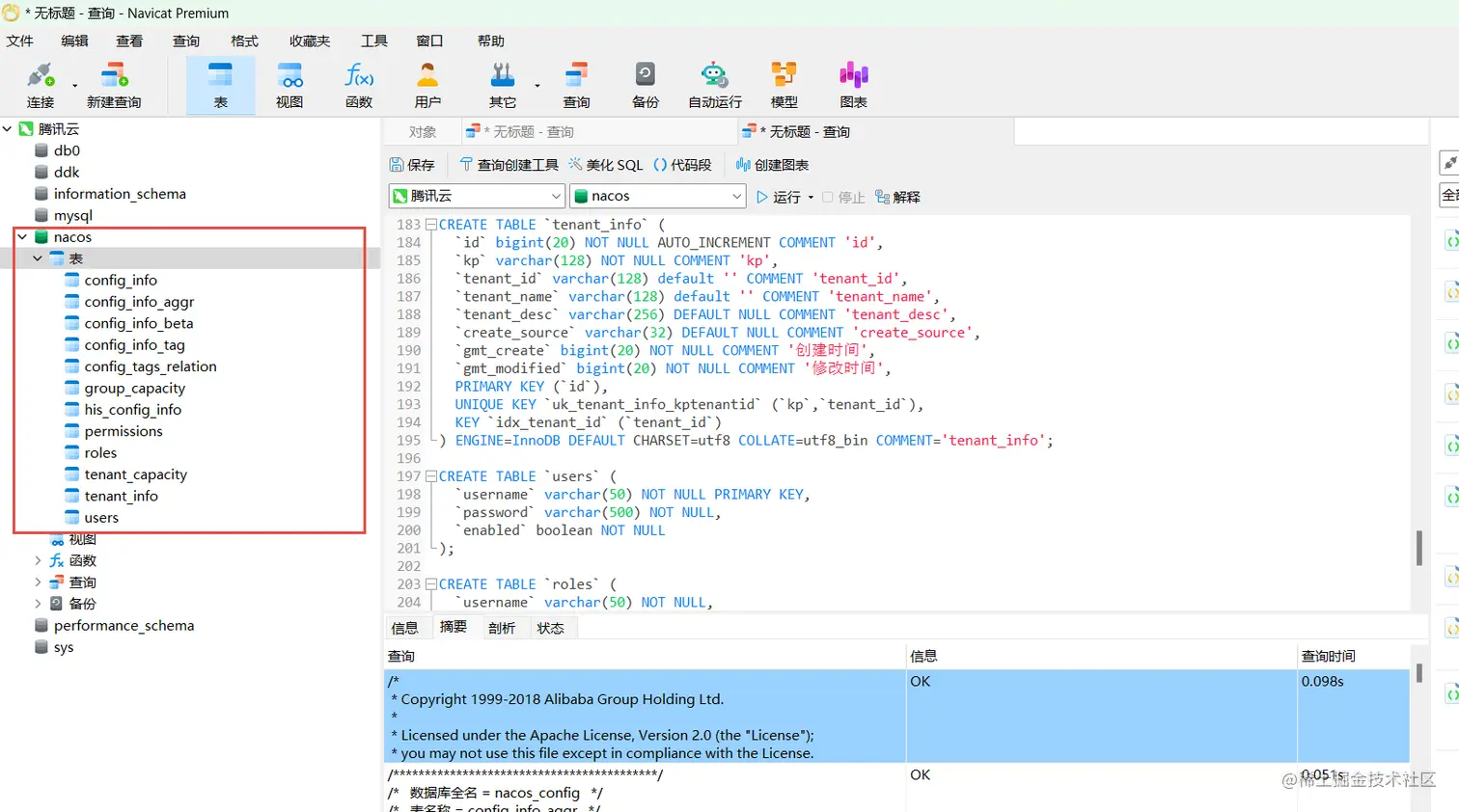Open the dropdown arrow next to 连接
This screenshot has width=1459, height=812.
[x=74, y=85]
